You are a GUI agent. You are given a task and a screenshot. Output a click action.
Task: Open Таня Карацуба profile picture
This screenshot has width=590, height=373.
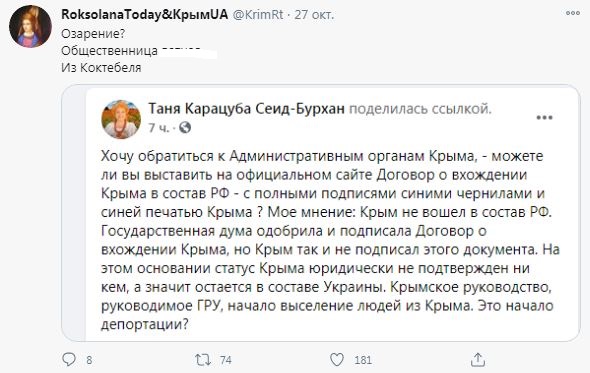point(121,119)
